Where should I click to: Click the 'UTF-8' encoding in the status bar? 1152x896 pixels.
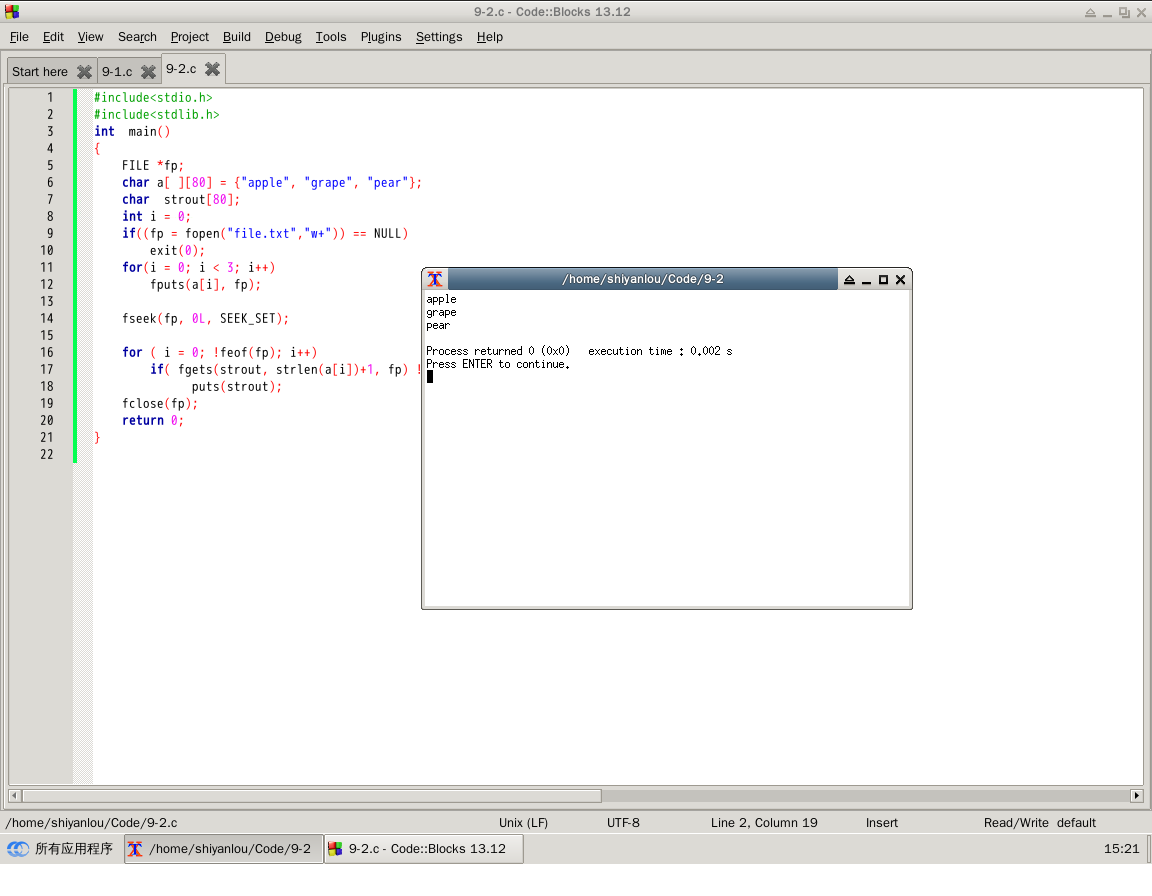pyautogui.click(x=623, y=823)
